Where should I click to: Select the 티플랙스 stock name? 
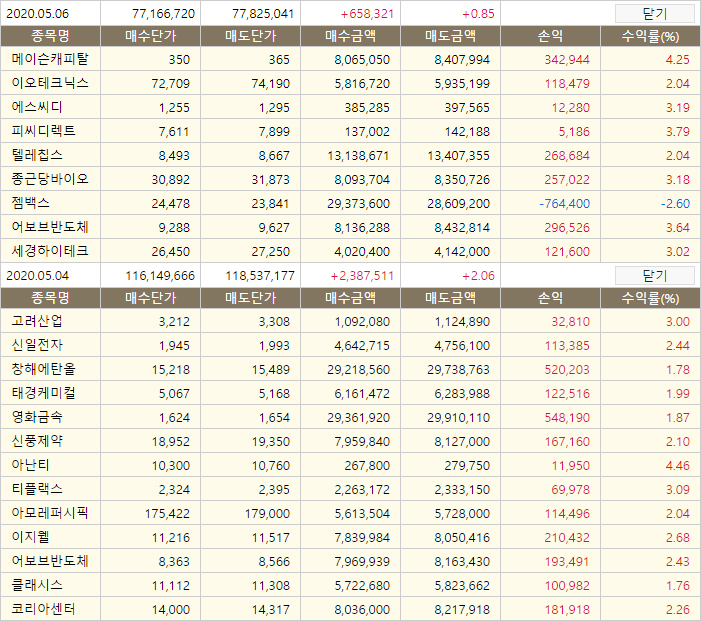click(37, 489)
